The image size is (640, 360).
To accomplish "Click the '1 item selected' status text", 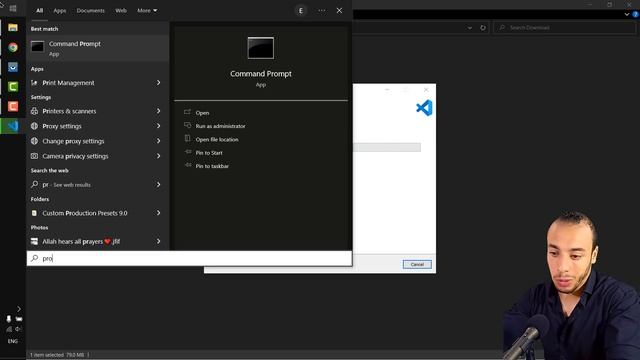I will click(x=57, y=355).
